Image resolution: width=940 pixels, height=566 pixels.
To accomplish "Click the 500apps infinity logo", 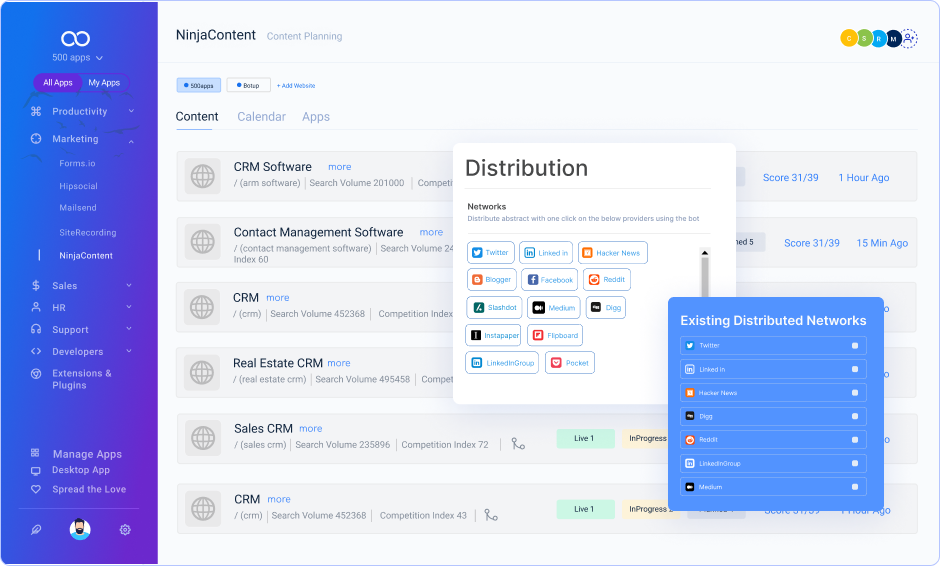I will [x=76, y=38].
